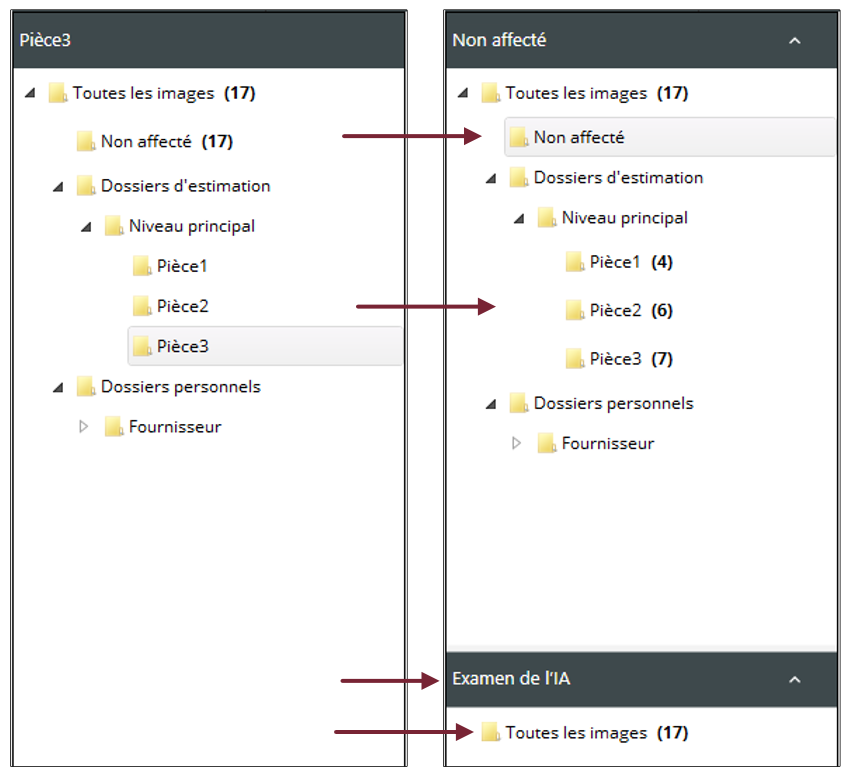Collapse Dossiers d'estimation in left panel
The image size is (850, 777).
[x=57, y=187]
